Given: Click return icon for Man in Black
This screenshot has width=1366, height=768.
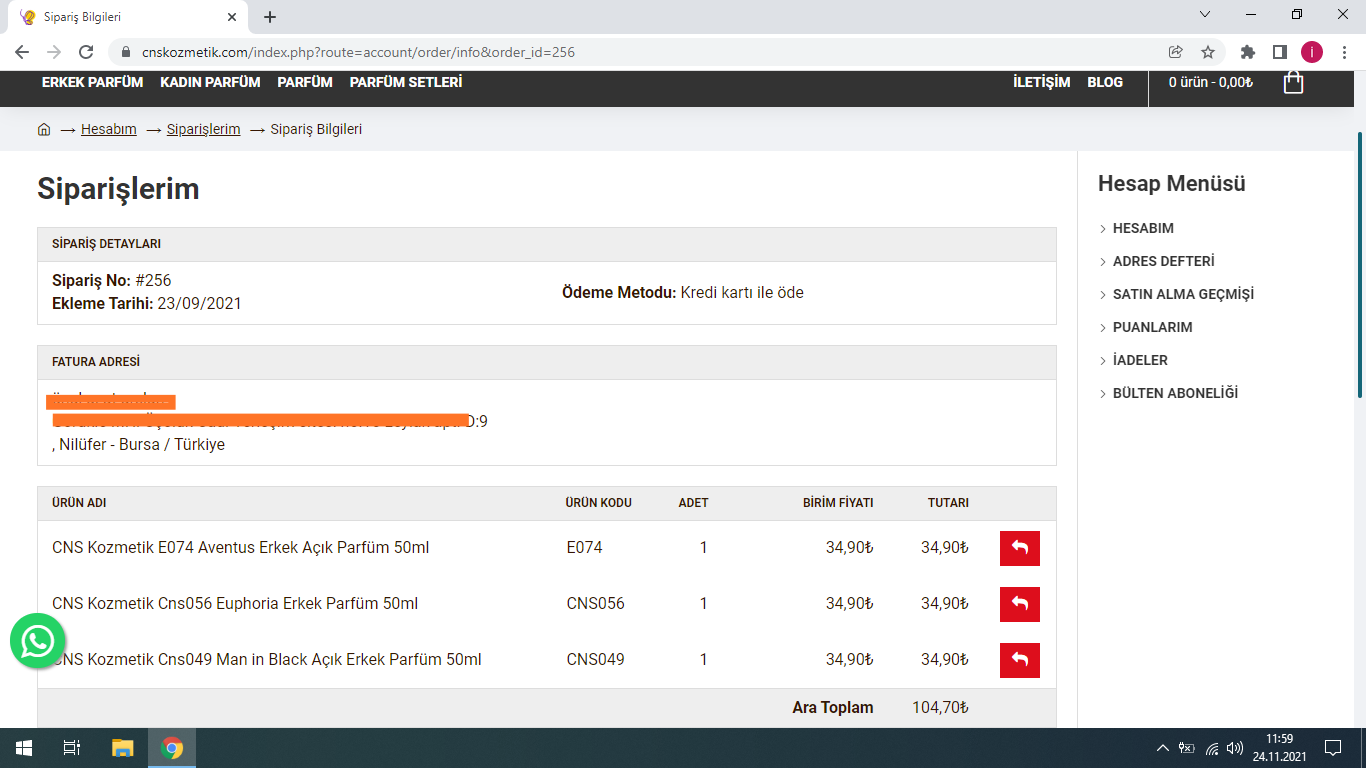Looking at the screenshot, I should tap(1019, 660).
